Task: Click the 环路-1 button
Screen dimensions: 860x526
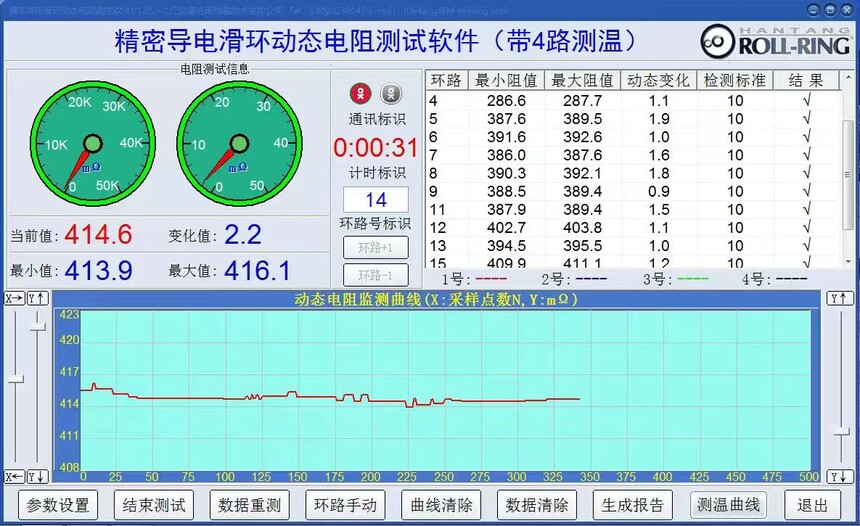Action: 376,275
